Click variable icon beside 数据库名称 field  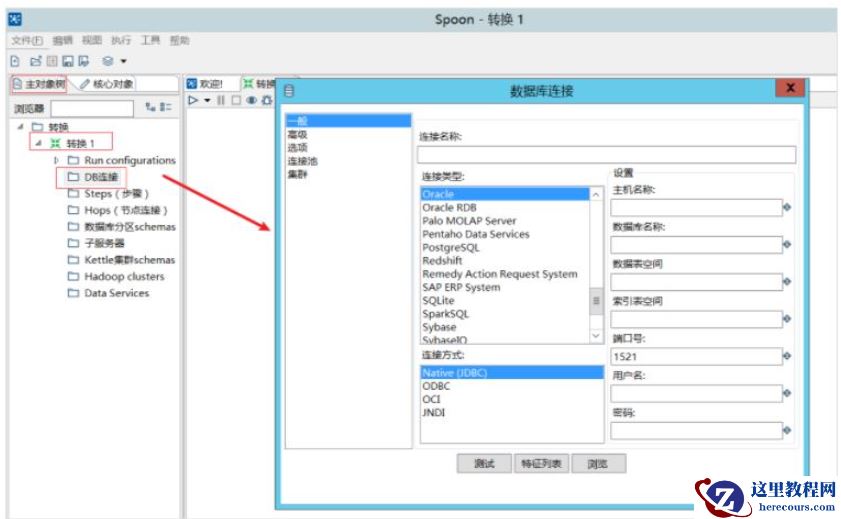(x=787, y=244)
